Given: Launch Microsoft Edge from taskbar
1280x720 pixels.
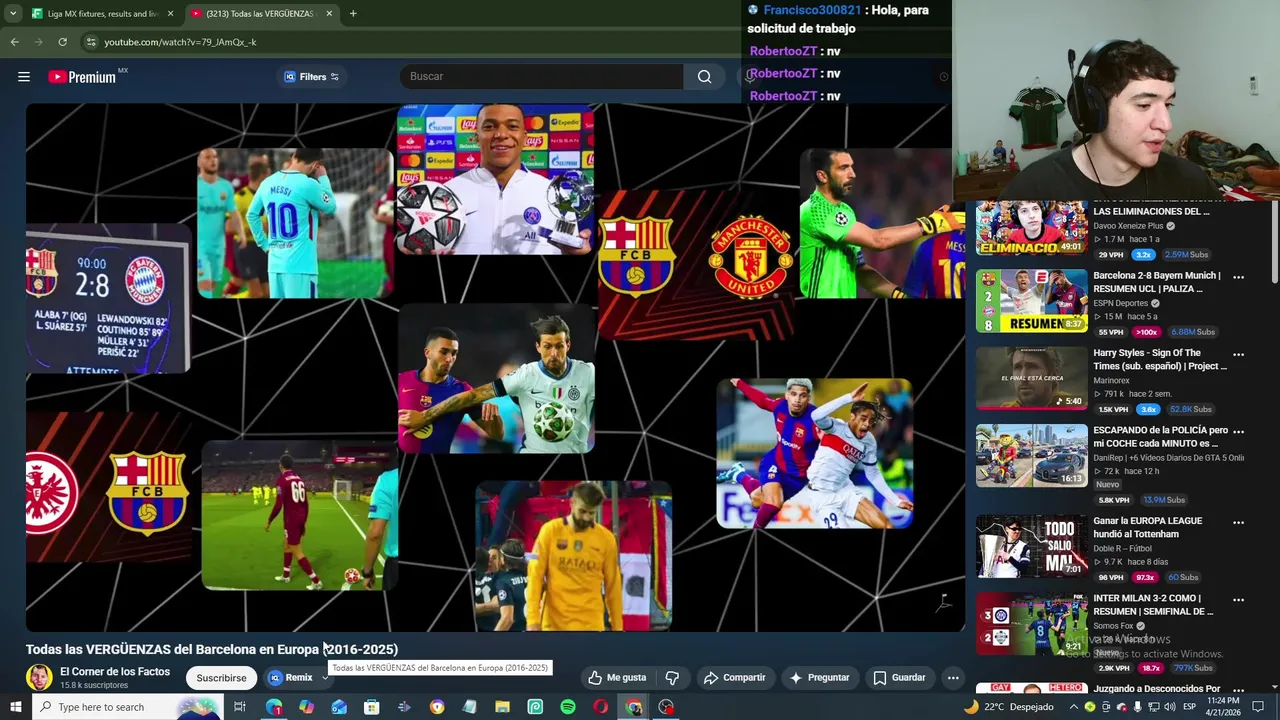Looking at the screenshot, I should (274, 707).
